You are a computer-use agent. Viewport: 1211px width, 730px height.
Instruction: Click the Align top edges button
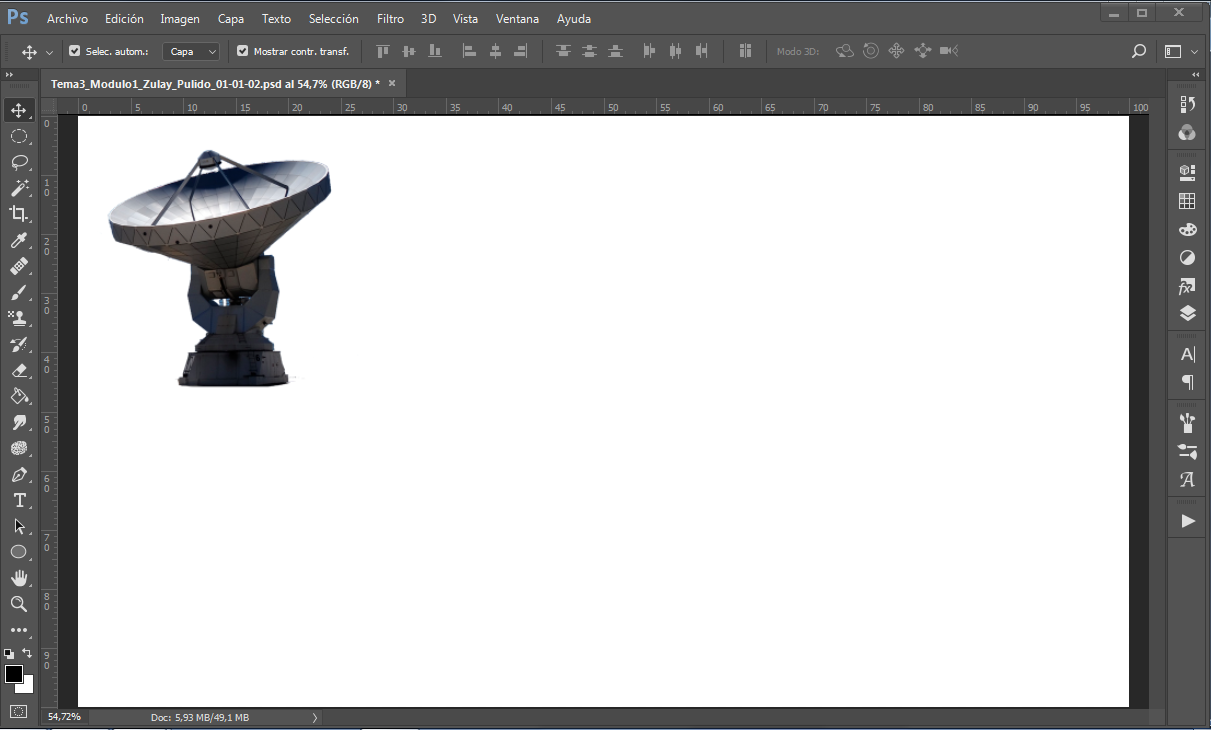coord(382,51)
